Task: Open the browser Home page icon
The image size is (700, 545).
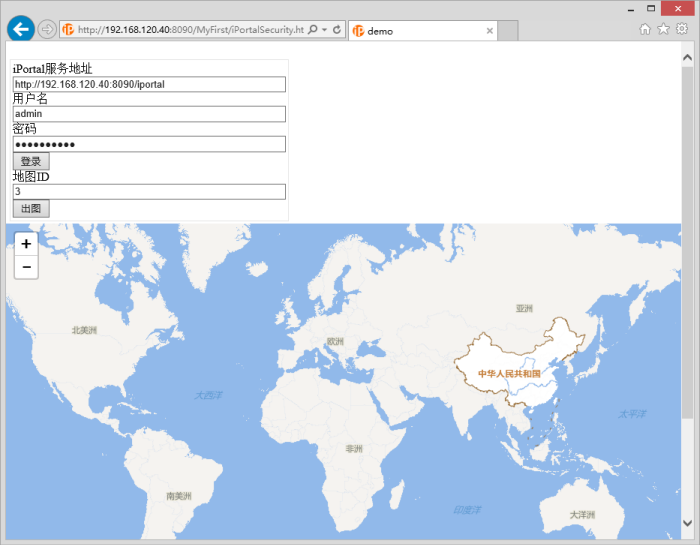Action: (x=645, y=29)
